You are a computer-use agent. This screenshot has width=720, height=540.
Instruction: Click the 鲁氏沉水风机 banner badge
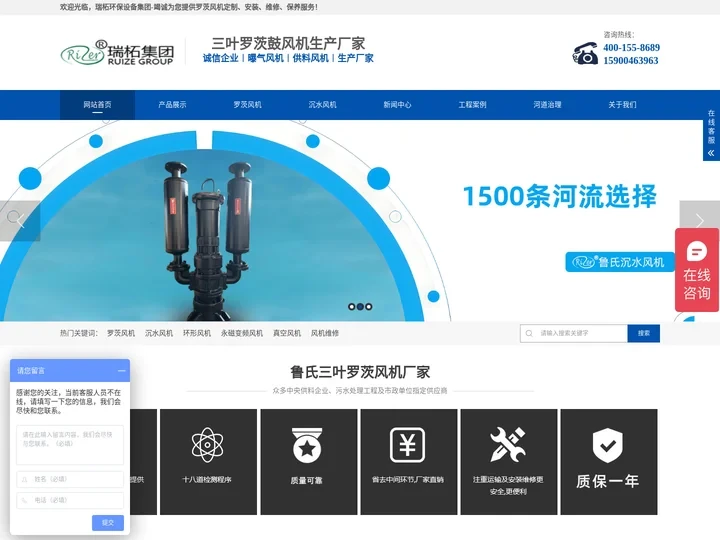pos(619,262)
